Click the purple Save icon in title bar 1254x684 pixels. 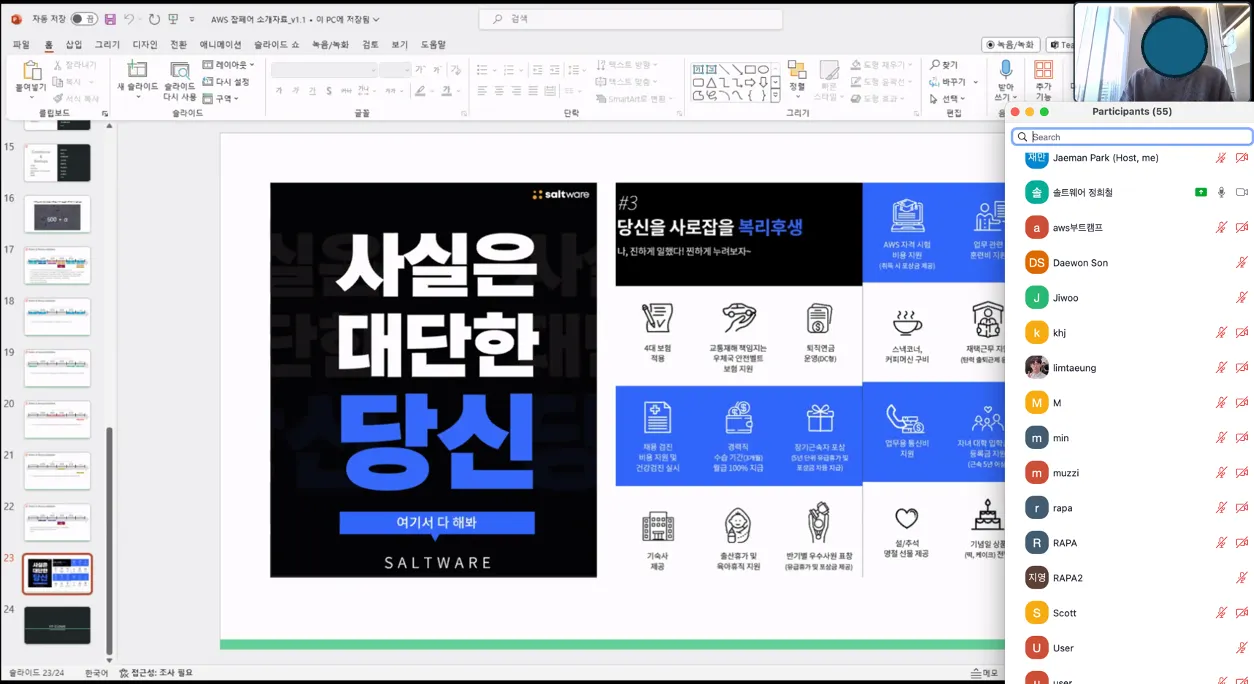110,19
